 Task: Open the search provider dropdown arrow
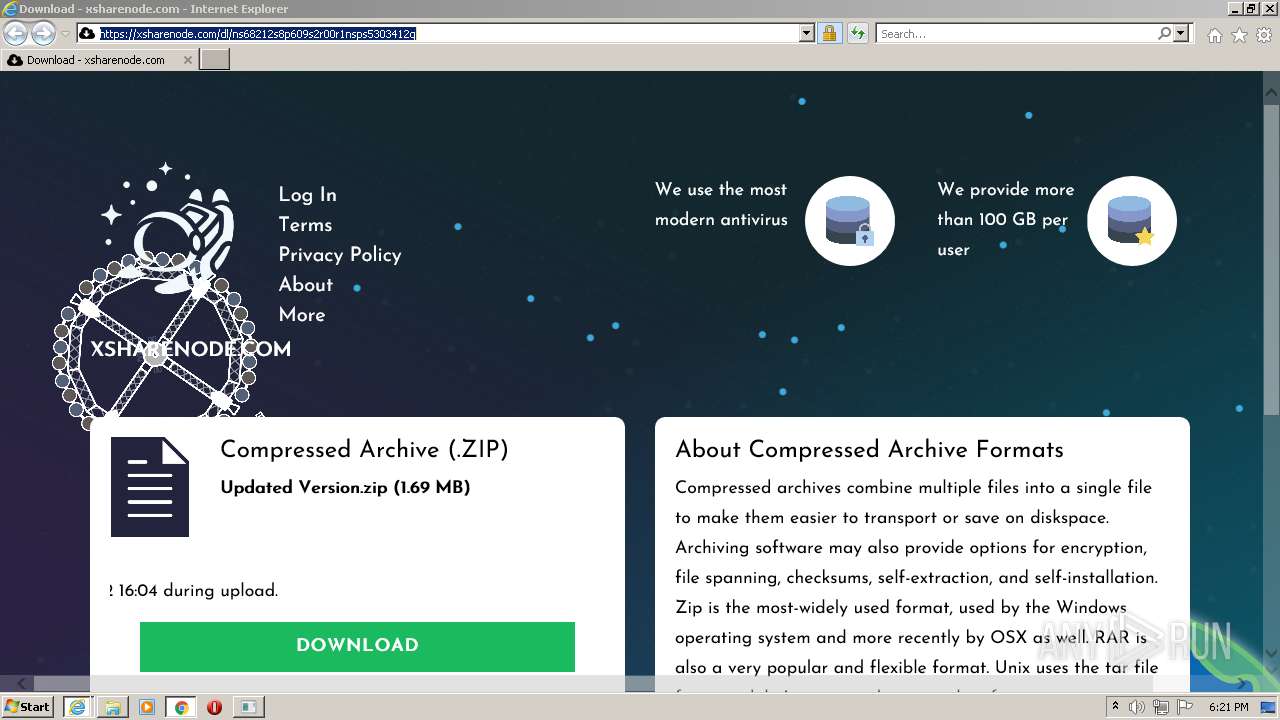[x=1181, y=33]
